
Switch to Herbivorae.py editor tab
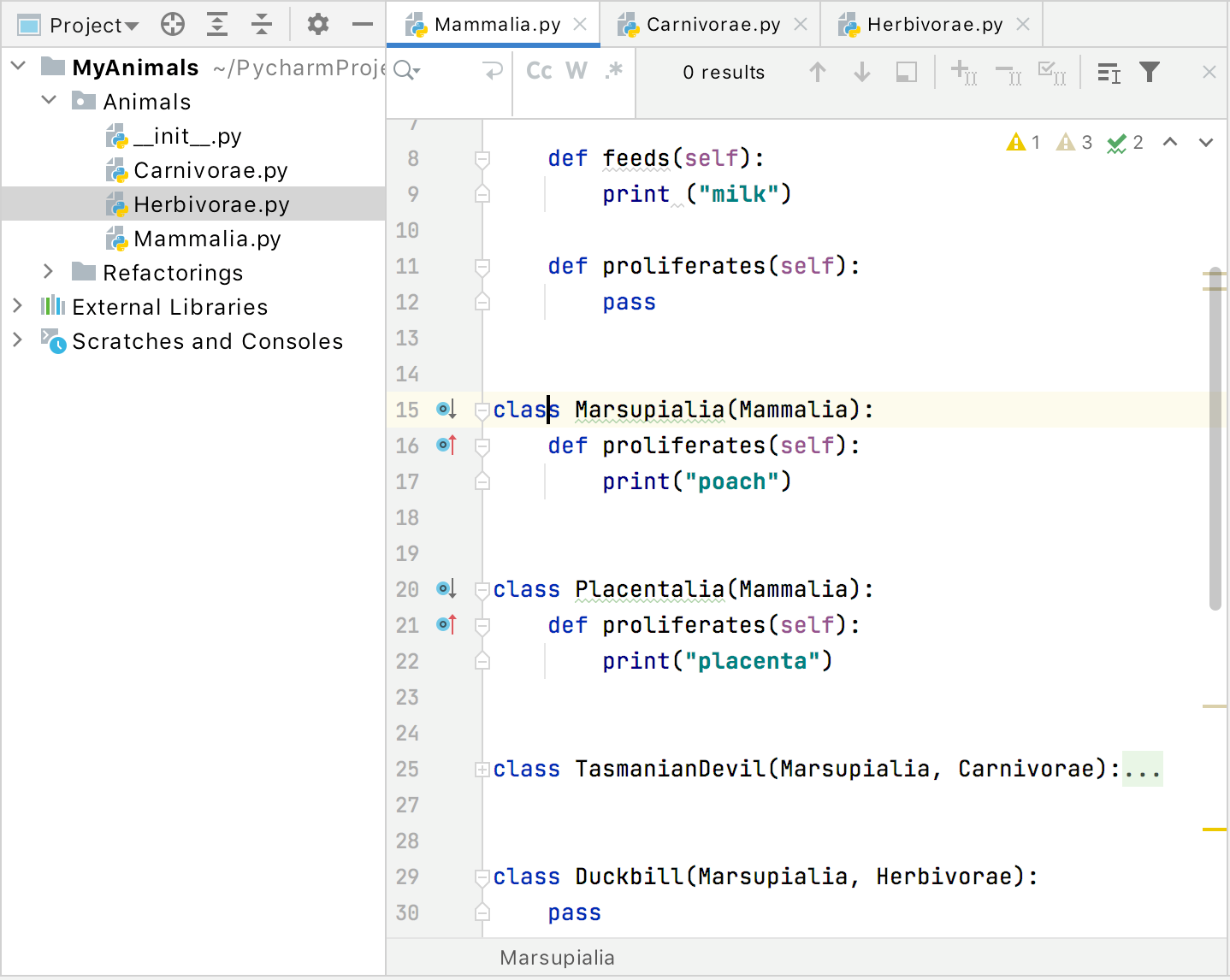pos(934,25)
